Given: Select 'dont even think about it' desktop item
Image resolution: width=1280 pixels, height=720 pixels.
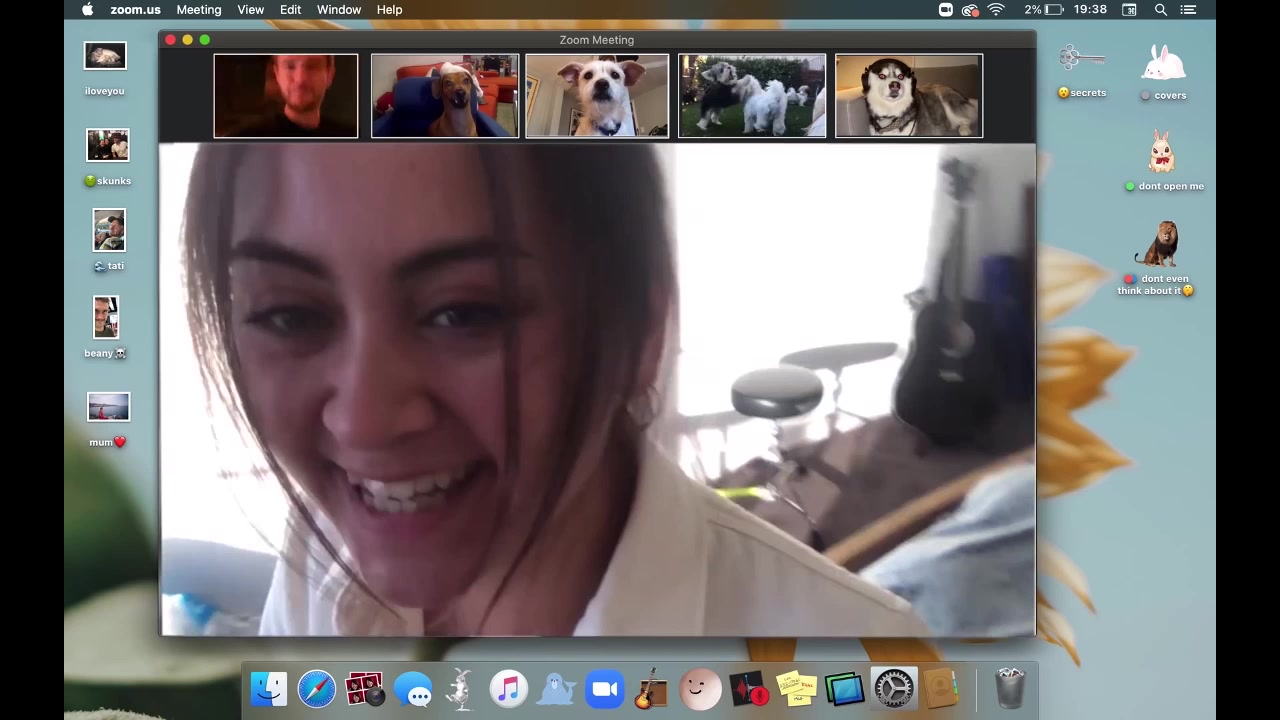Looking at the screenshot, I should tap(1157, 258).
